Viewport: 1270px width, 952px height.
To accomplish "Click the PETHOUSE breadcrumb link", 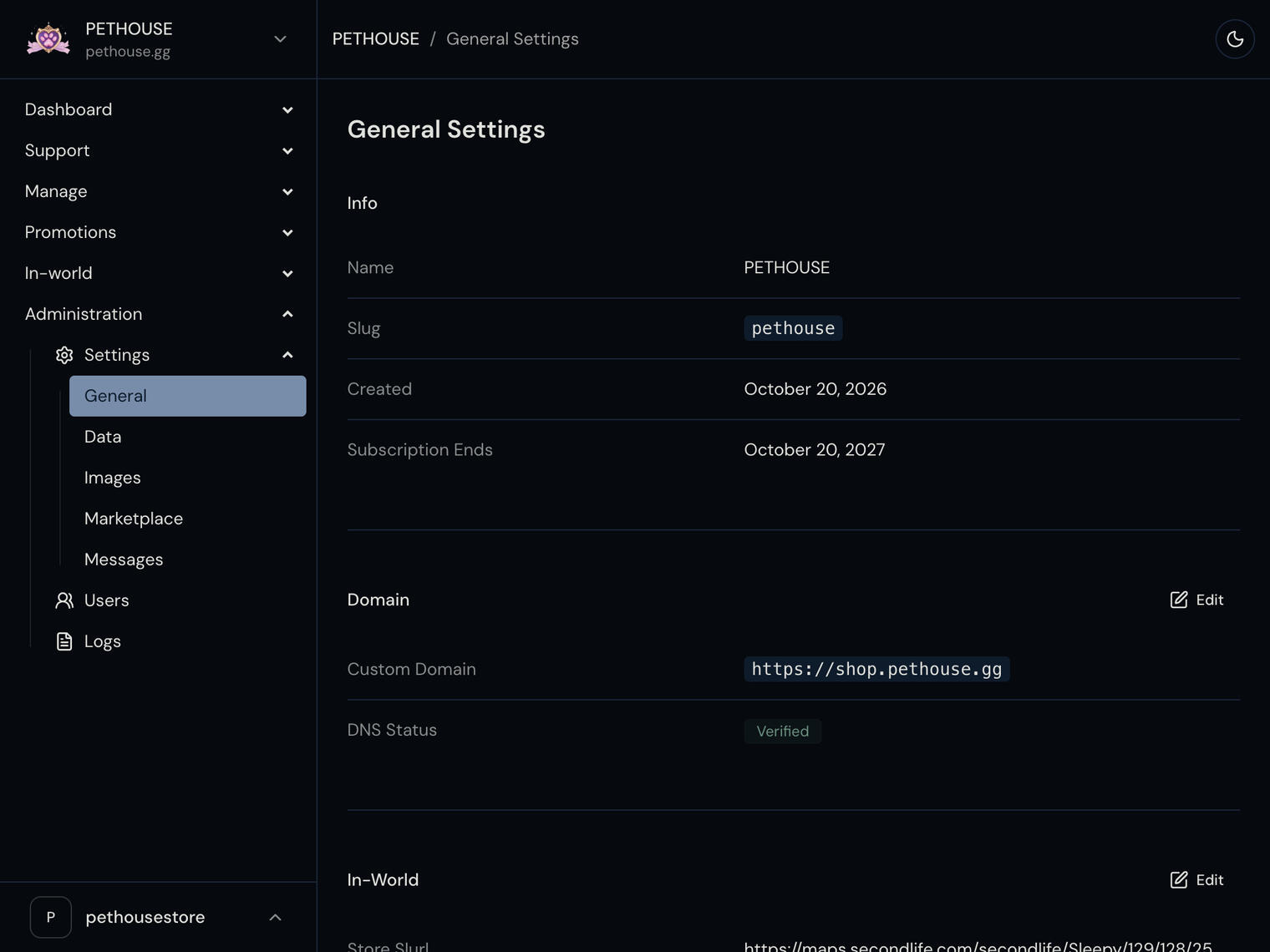I will point(376,39).
